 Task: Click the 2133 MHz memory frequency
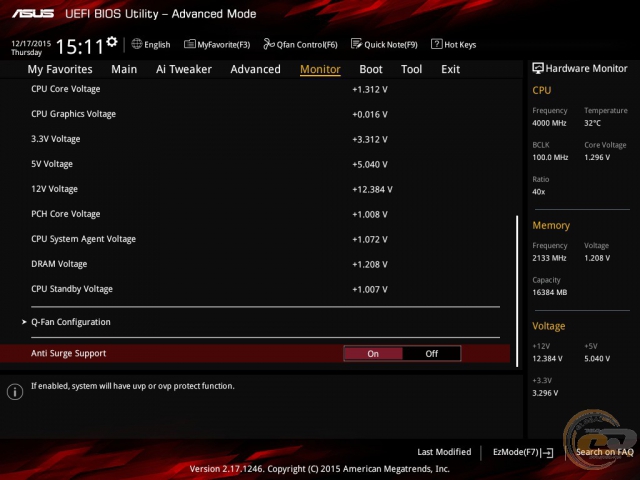[x=549, y=258]
